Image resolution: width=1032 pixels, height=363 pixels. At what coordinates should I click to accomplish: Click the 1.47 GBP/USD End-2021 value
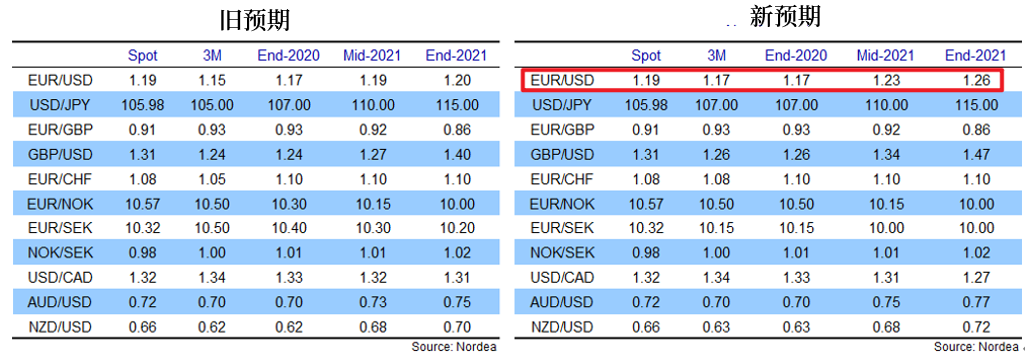pos(976,155)
